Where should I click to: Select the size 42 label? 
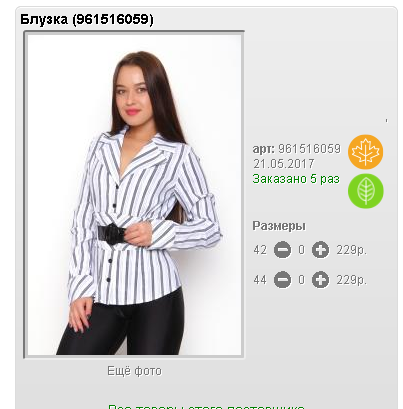pos(260,250)
